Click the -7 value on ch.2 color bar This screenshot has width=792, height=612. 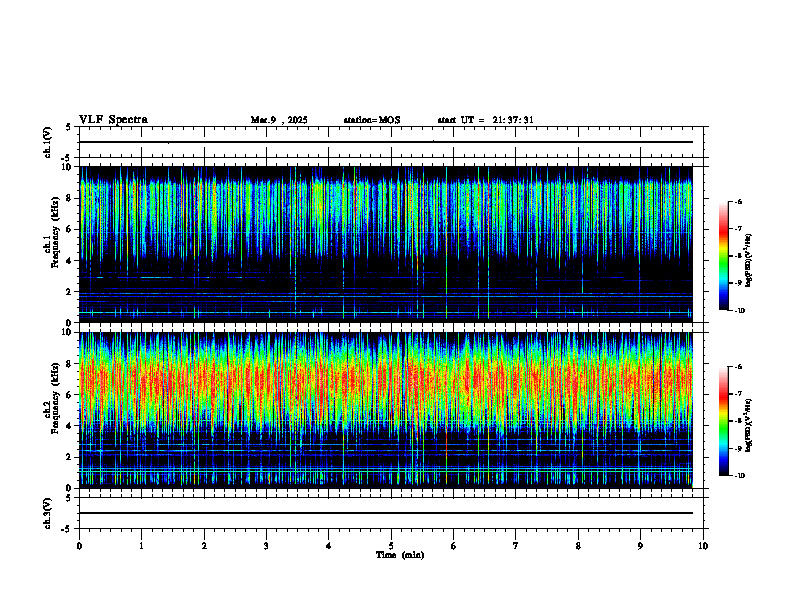click(x=738, y=394)
